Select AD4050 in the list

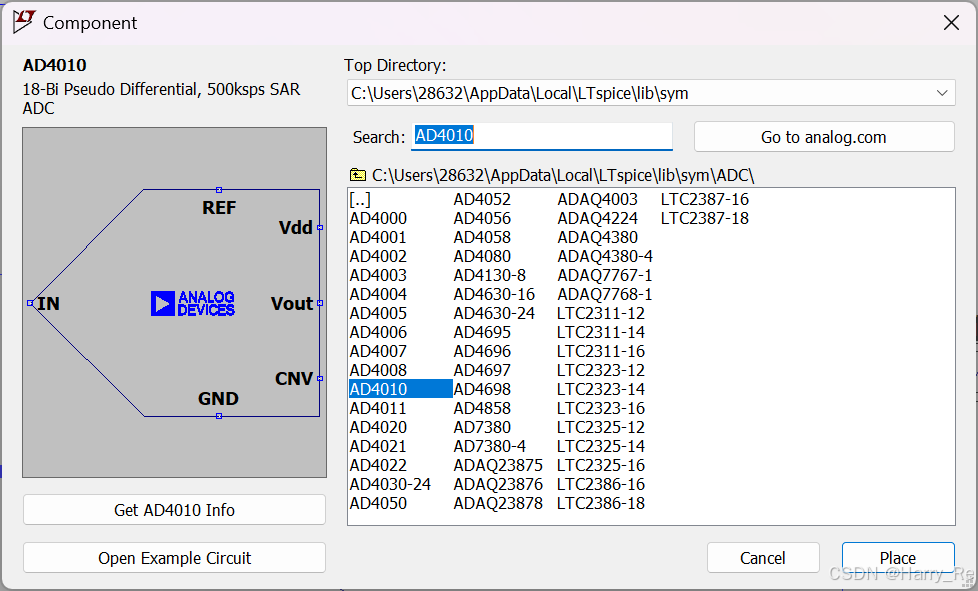(x=378, y=504)
